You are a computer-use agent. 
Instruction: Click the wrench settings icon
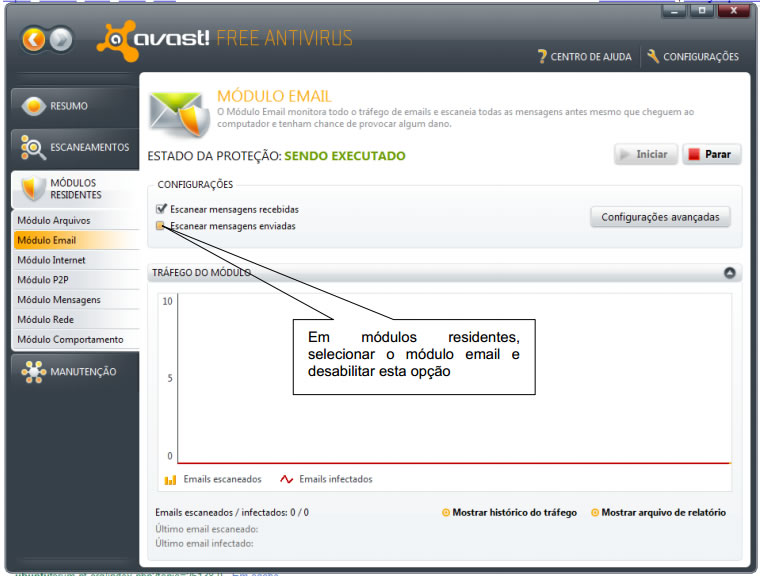click(653, 56)
